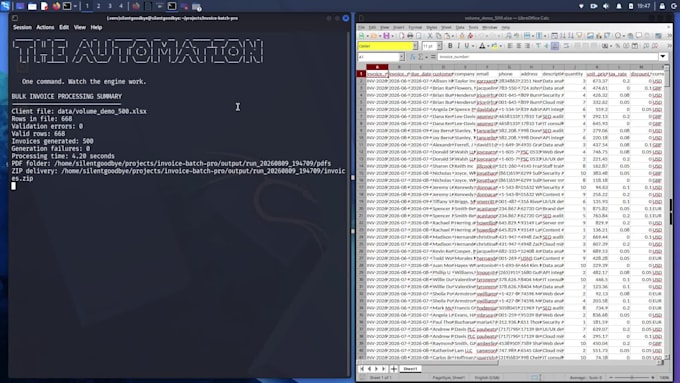The image size is (680, 383).
Task: Click the formula input line
Action: [x=548, y=57]
